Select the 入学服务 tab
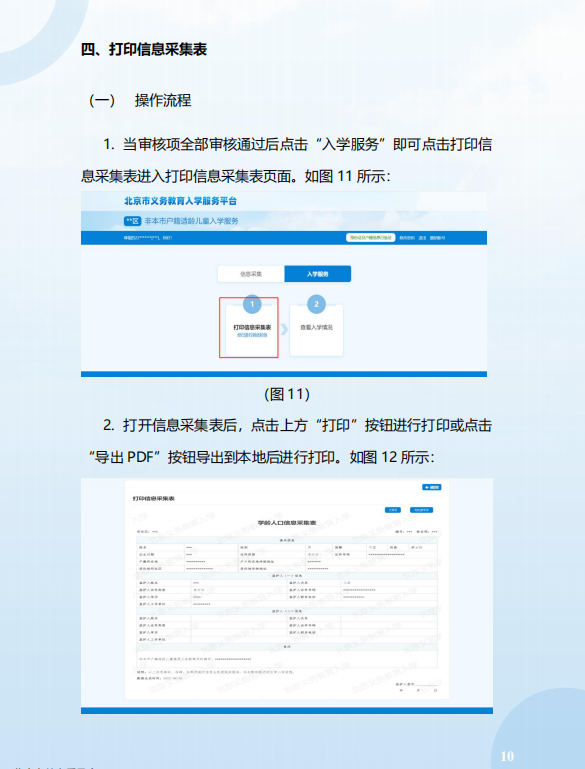585x769 pixels. coord(318,274)
